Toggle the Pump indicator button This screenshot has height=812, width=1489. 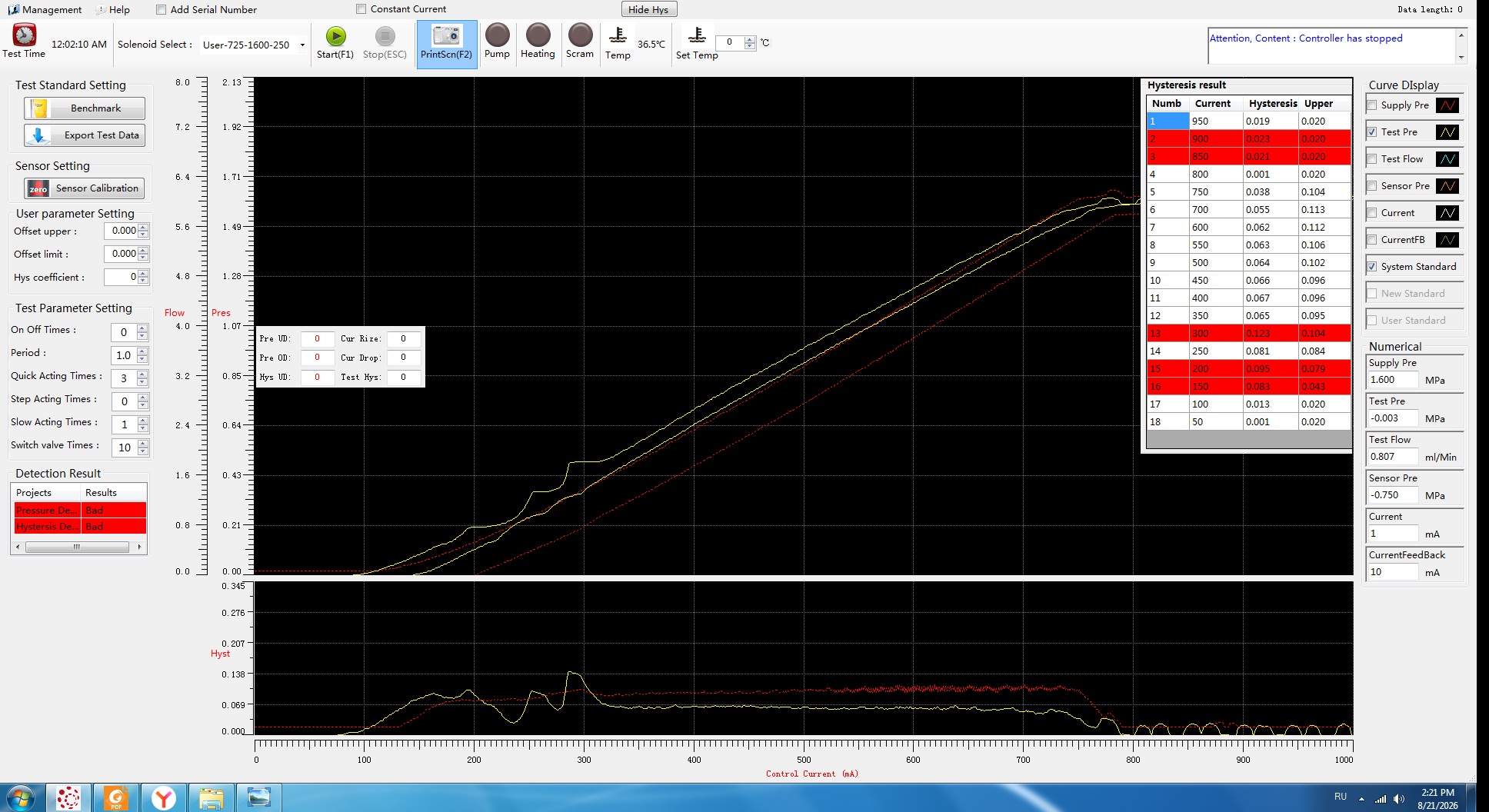click(497, 35)
